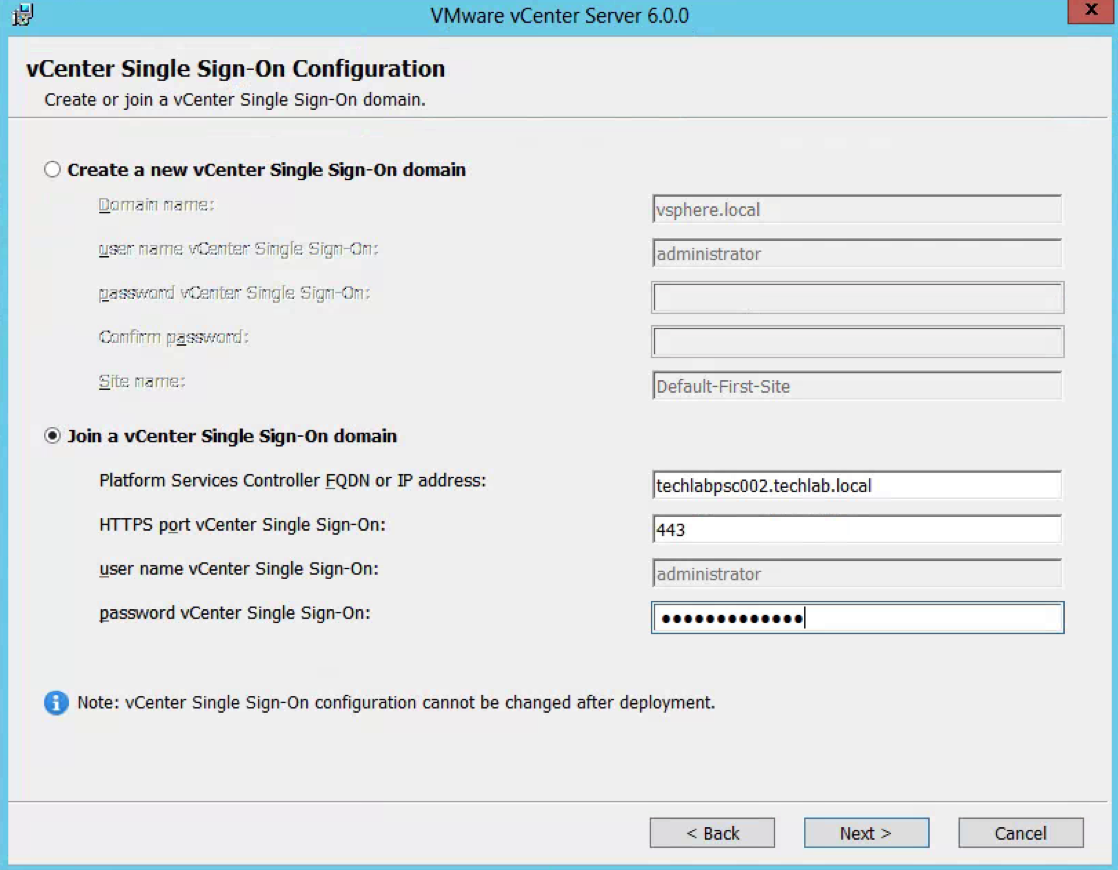The width and height of the screenshot is (1118, 870).
Task: Click the new domain password field
Action: pos(857,298)
